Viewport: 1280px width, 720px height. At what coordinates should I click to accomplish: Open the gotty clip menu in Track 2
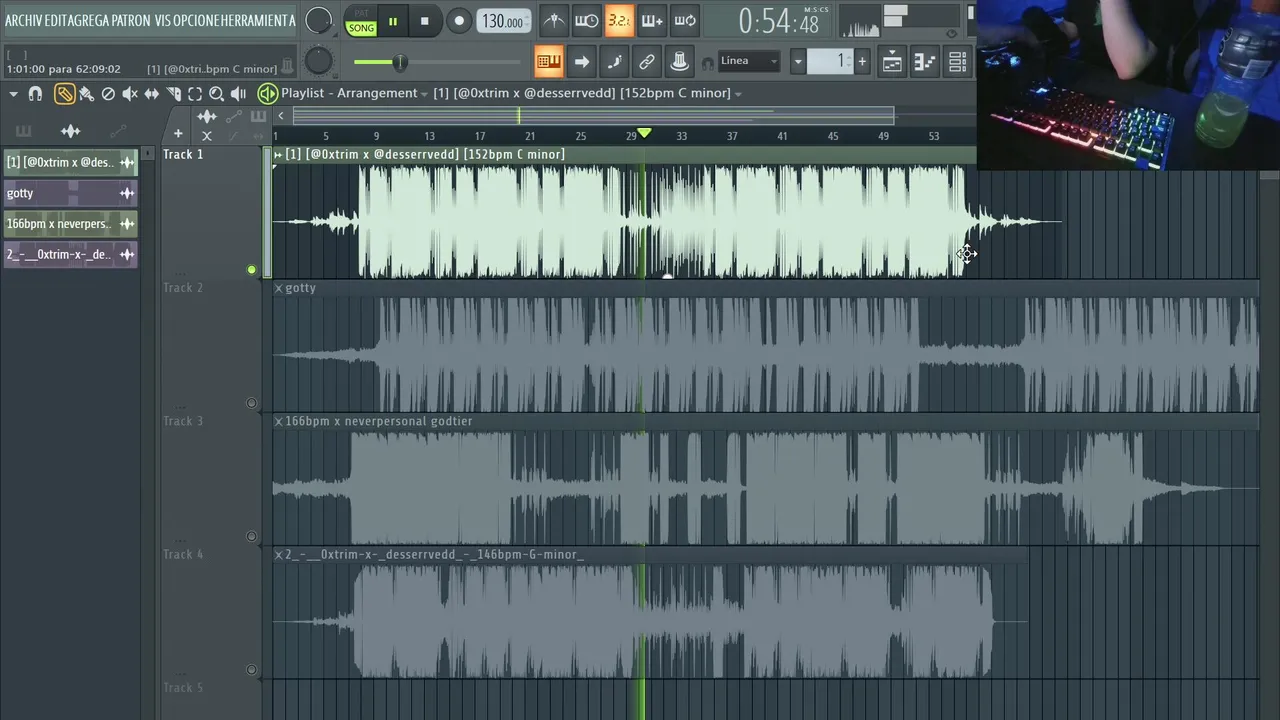pyautogui.click(x=279, y=288)
